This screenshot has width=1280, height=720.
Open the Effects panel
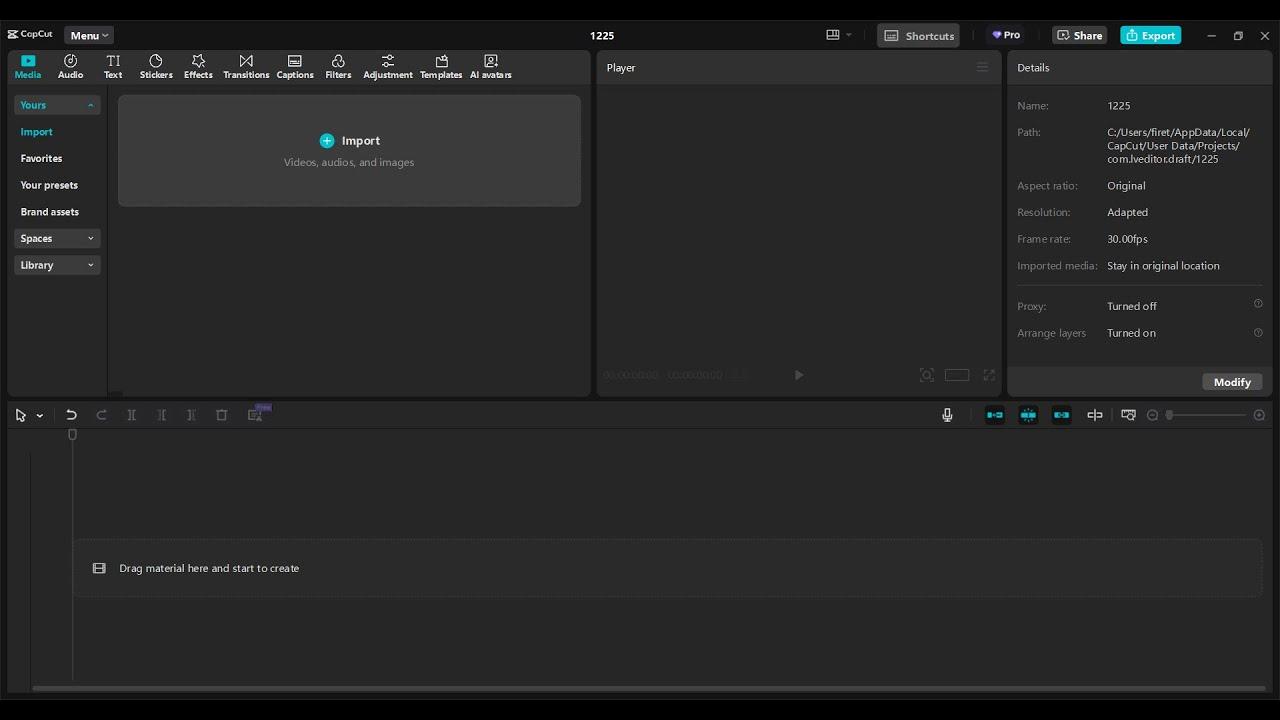[x=198, y=67]
